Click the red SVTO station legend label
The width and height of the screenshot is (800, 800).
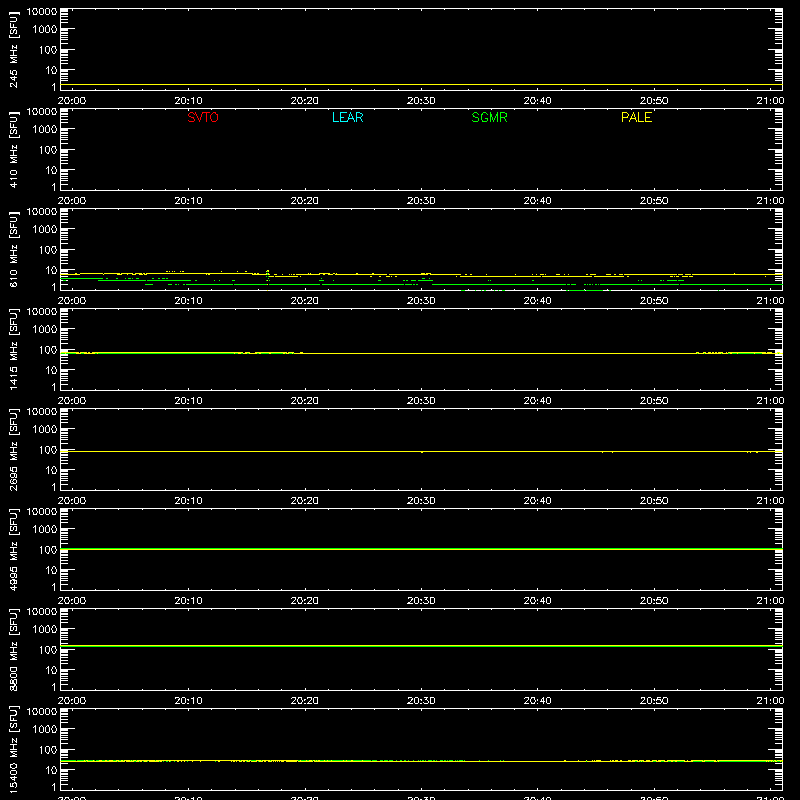203,117
